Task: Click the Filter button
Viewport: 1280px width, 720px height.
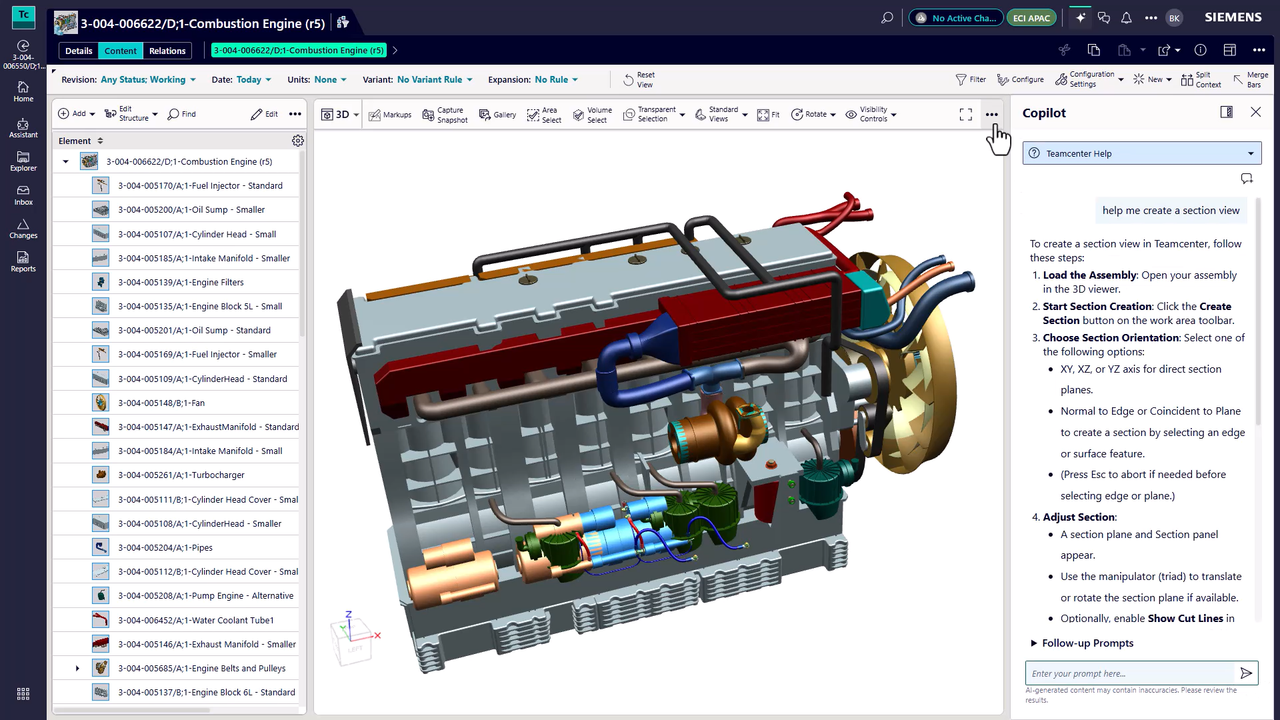Action: 970,80
